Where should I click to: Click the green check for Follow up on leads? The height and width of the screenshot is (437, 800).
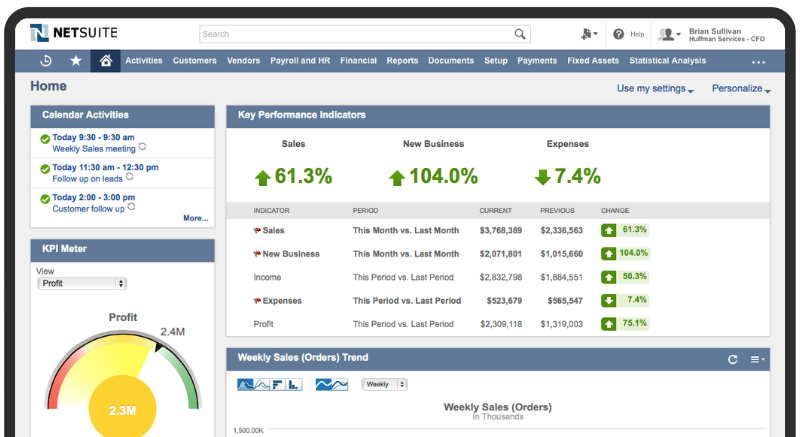tap(45, 169)
